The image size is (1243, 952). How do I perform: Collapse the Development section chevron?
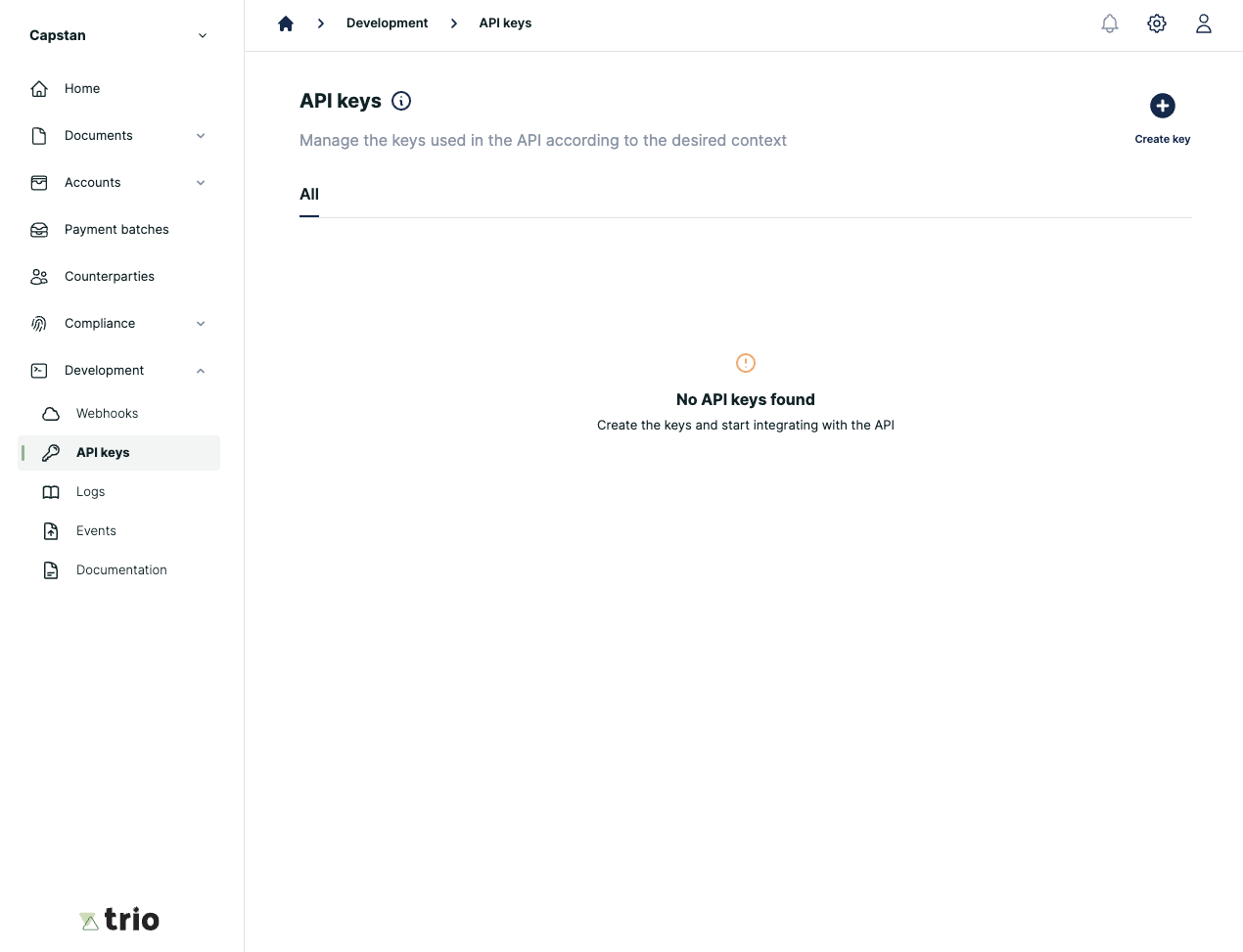(x=201, y=371)
